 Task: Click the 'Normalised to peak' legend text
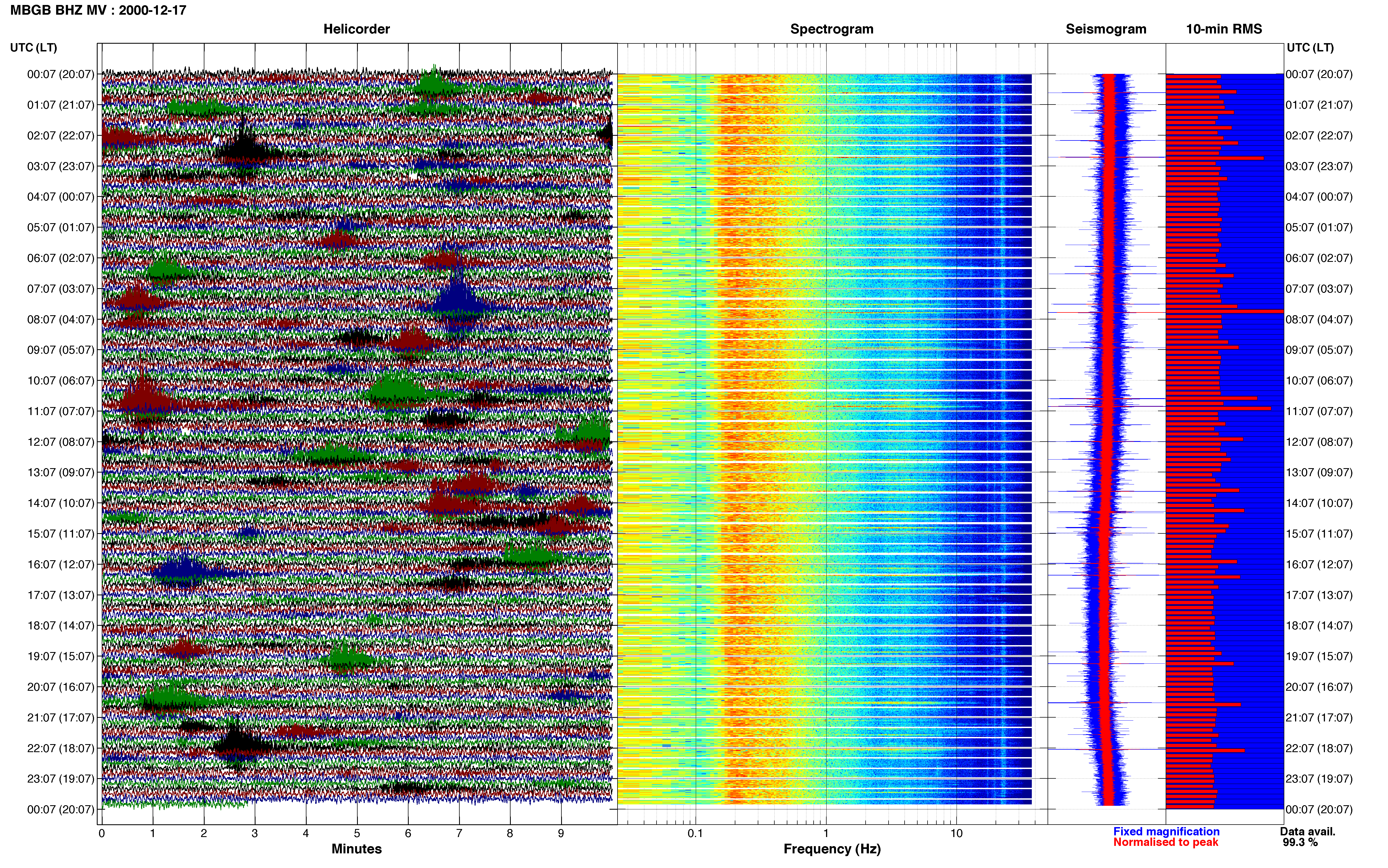(x=1165, y=842)
